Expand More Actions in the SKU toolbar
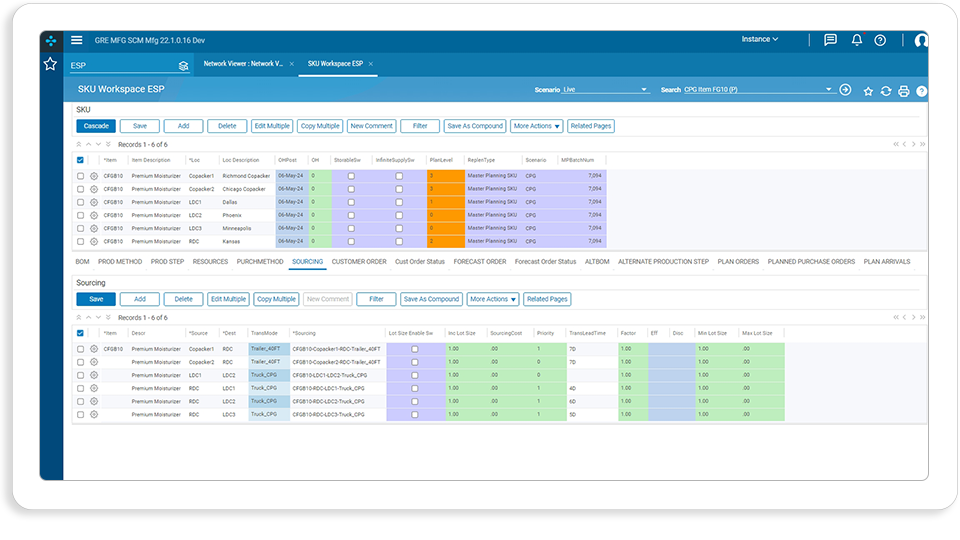The width and height of the screenshot is (960, 540). pos(536,126)
